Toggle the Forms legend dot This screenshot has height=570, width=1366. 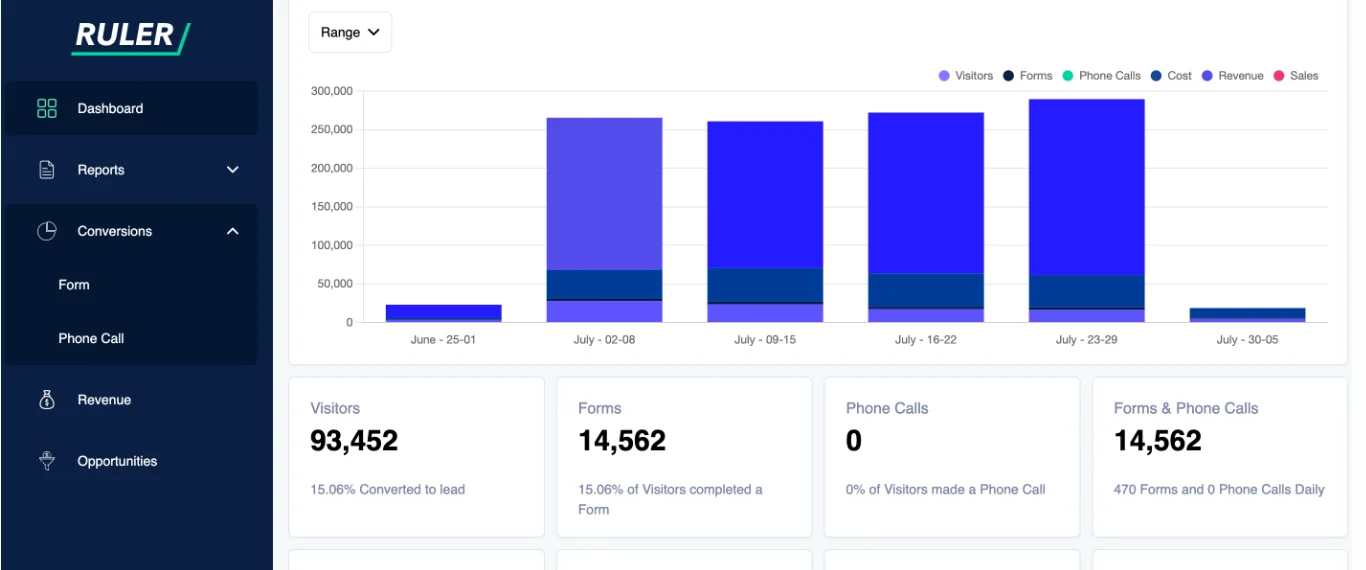[x=1009, y=76]
